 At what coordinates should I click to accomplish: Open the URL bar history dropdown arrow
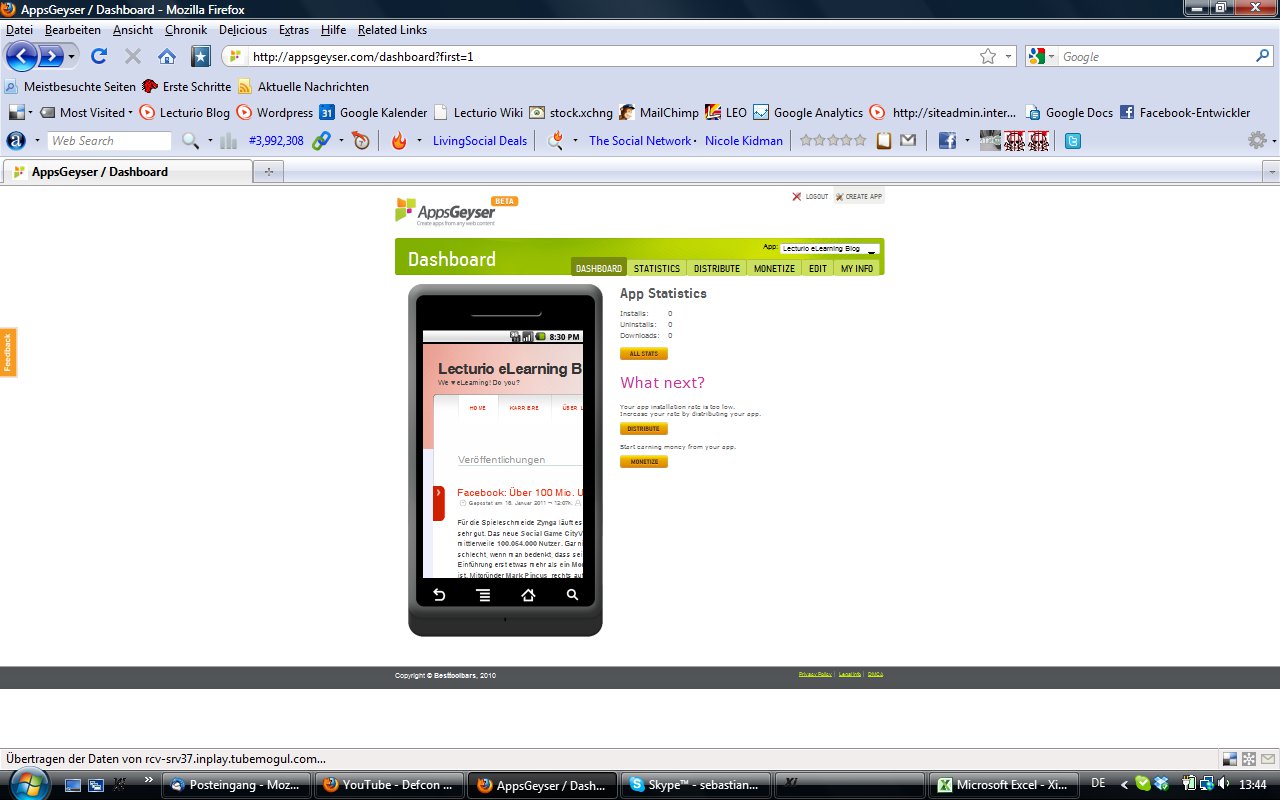[1009, 56]
